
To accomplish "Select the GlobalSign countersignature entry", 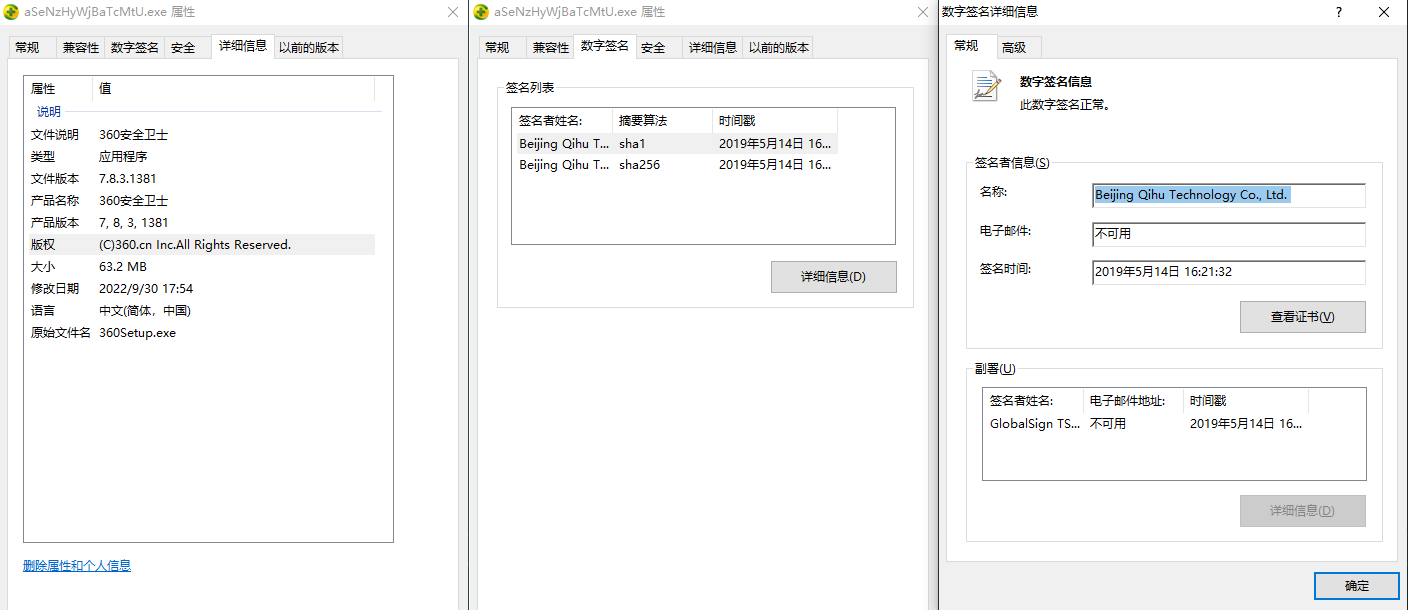I will [1035, 424].
